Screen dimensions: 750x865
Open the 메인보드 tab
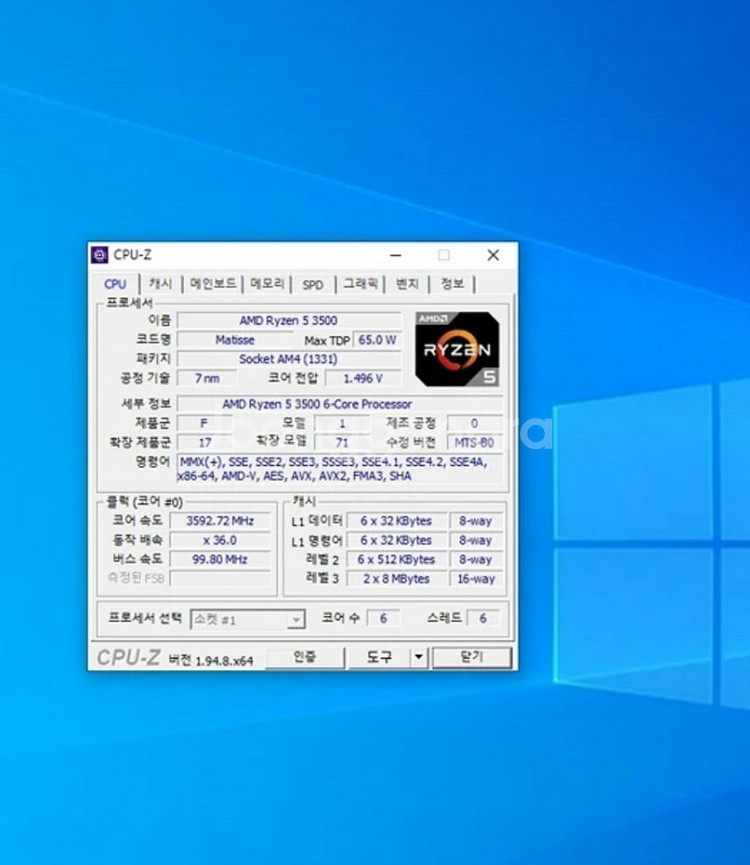213,284
